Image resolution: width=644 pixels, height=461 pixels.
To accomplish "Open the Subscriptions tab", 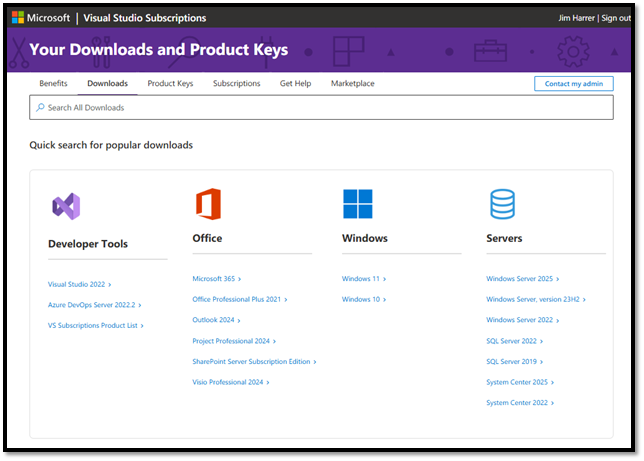I will coord(236,84).
